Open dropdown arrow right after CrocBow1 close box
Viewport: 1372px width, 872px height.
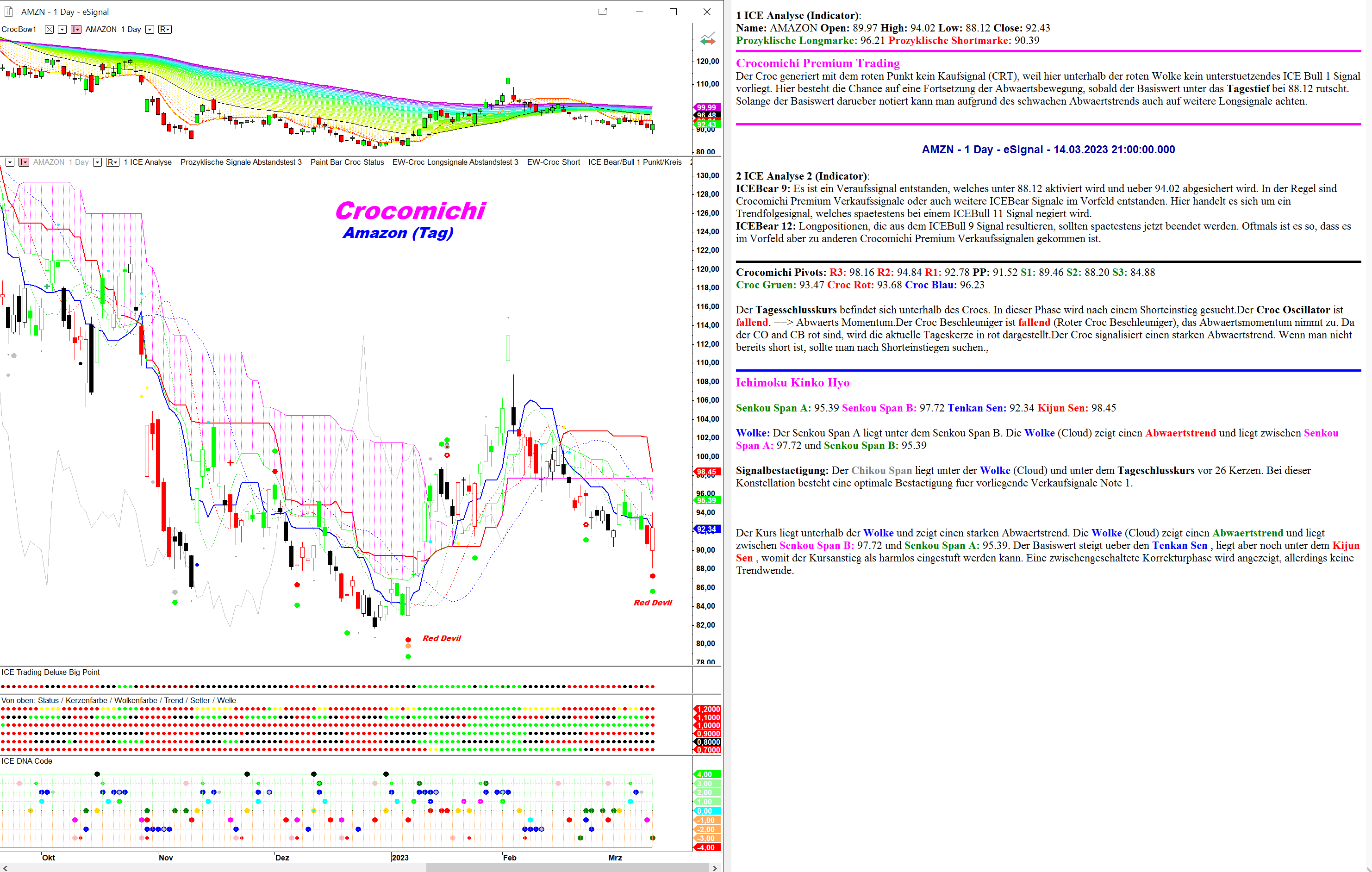(x=62, y=29)
